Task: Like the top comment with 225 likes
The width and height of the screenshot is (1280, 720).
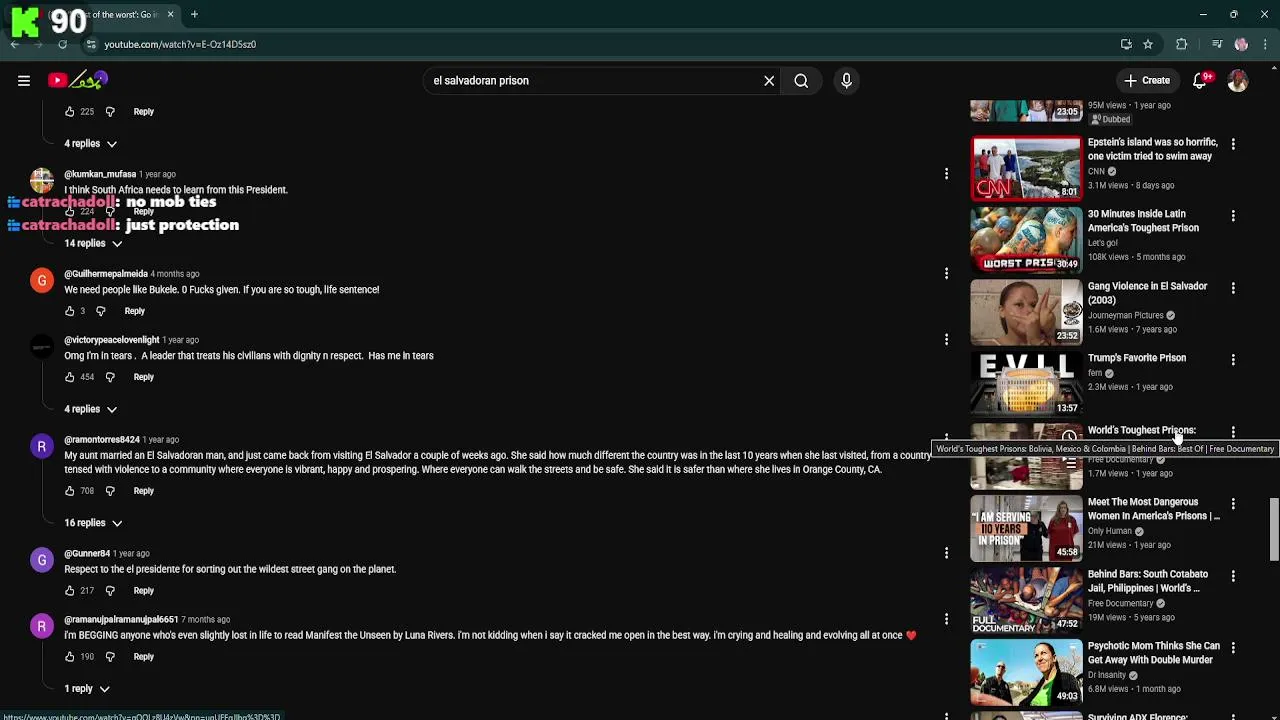Action: click(x=69, y=112)
